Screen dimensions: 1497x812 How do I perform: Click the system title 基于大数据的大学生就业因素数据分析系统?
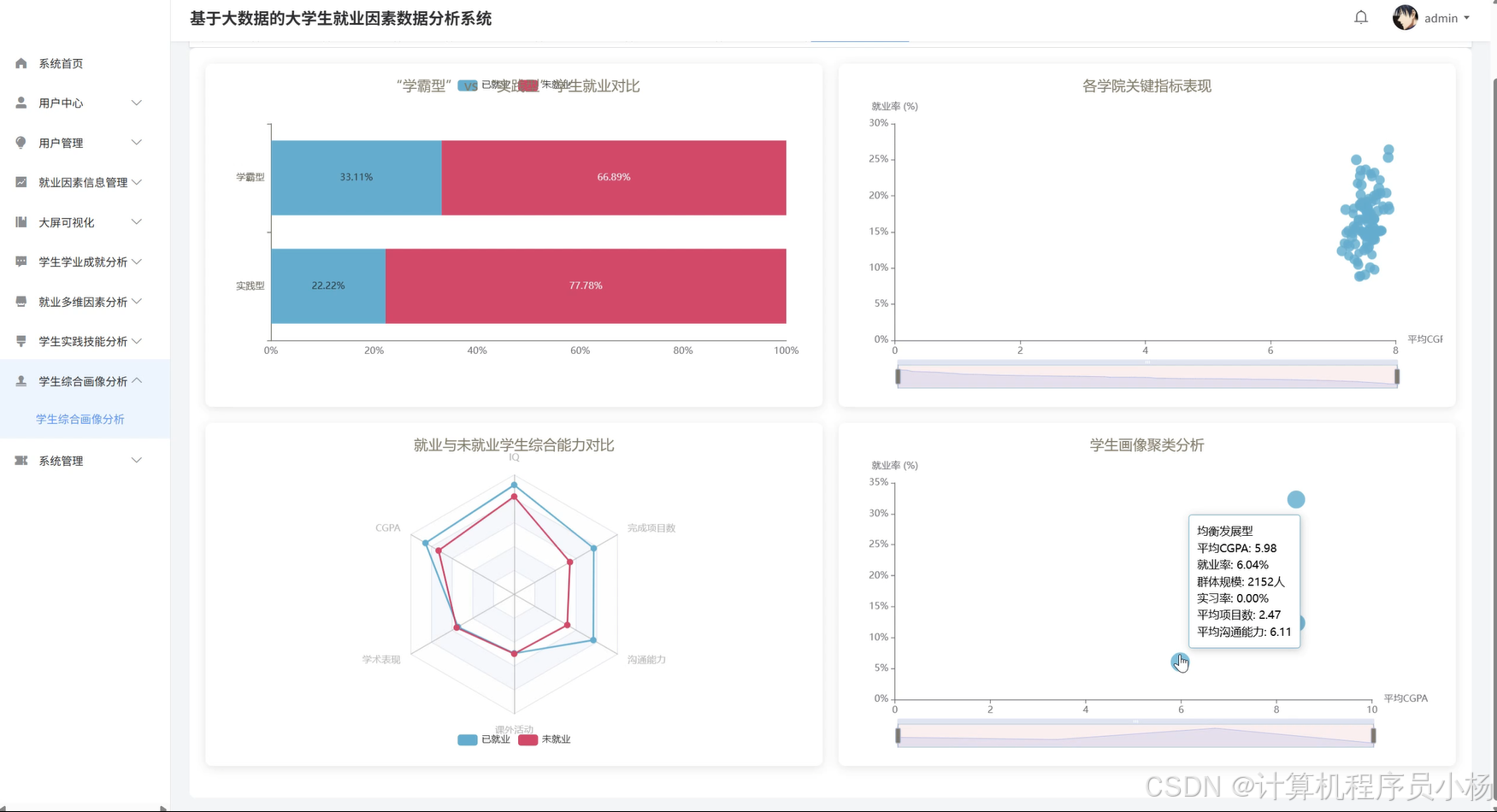[340, 18]
